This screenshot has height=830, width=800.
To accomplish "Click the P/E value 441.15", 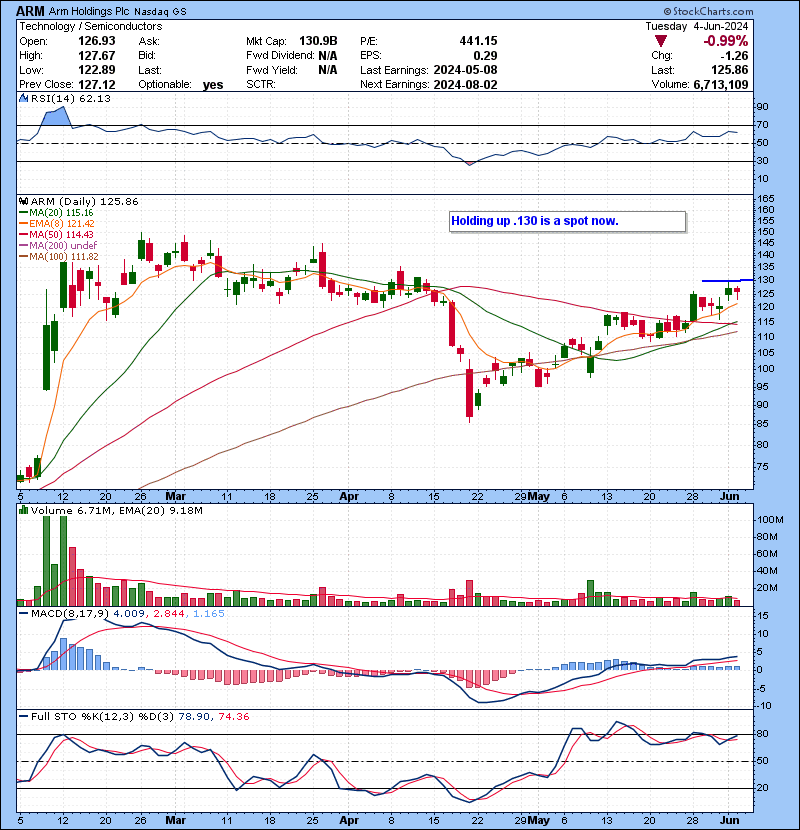I will point(479,41).
